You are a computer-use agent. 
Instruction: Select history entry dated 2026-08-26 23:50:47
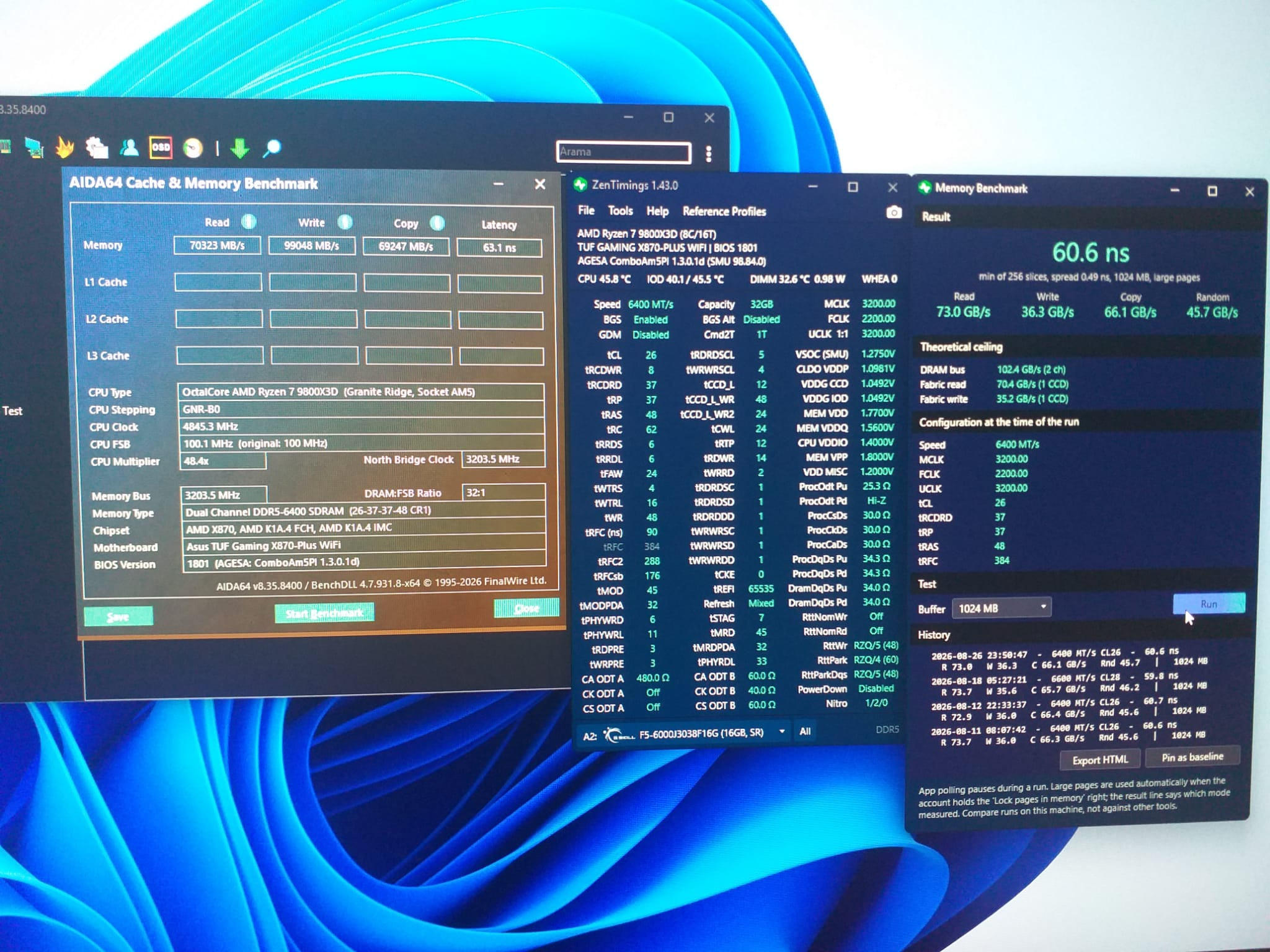(x=1069, y=659)
